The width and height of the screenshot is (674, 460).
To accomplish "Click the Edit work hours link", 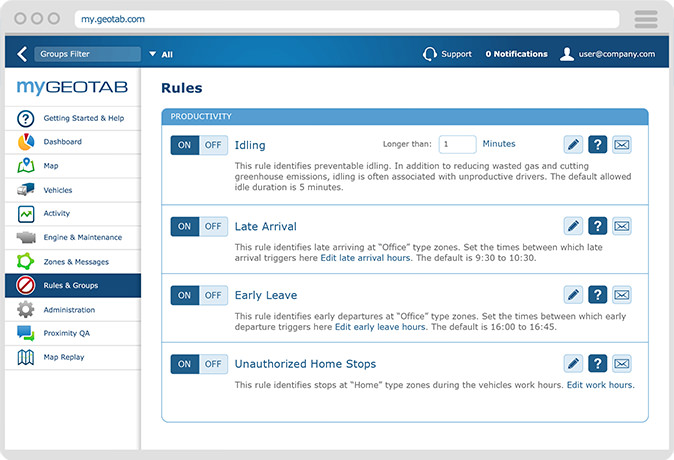I will click(x=600, y=385).
